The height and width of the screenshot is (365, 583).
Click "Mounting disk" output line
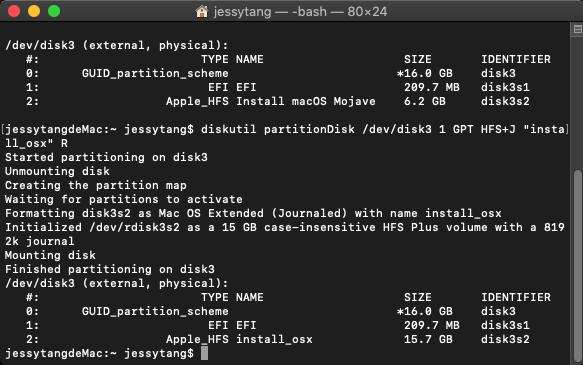point(50,255)
